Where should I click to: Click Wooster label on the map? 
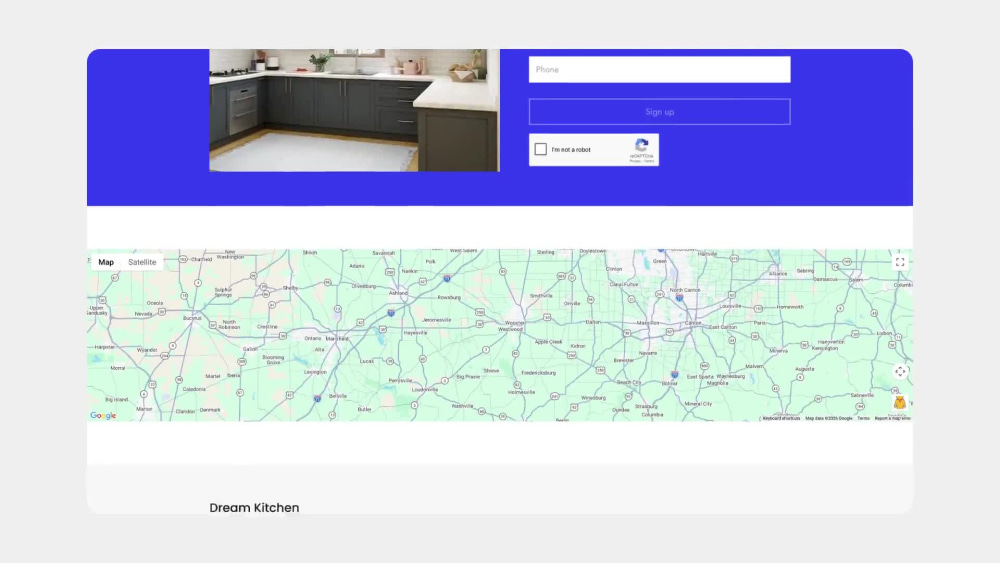514,323
